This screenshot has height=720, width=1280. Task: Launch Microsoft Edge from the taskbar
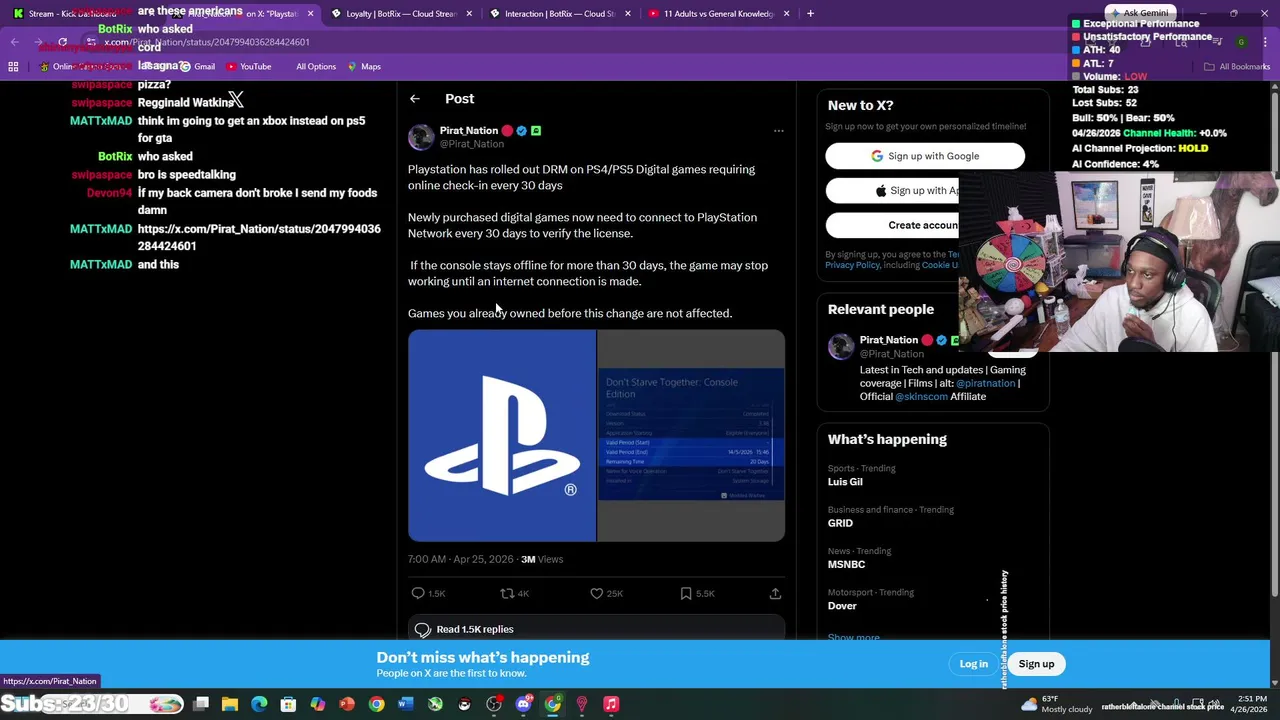259,705
